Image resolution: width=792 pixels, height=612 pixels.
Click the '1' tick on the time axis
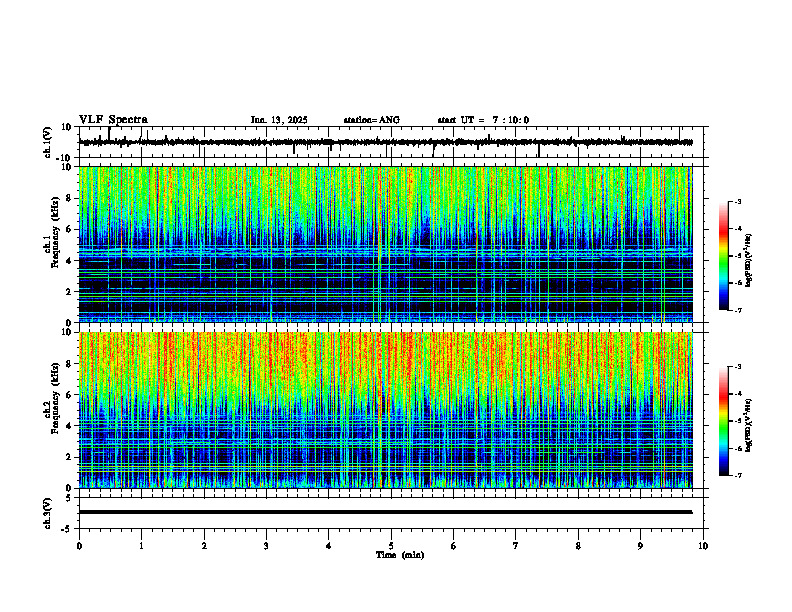(142, 546)
